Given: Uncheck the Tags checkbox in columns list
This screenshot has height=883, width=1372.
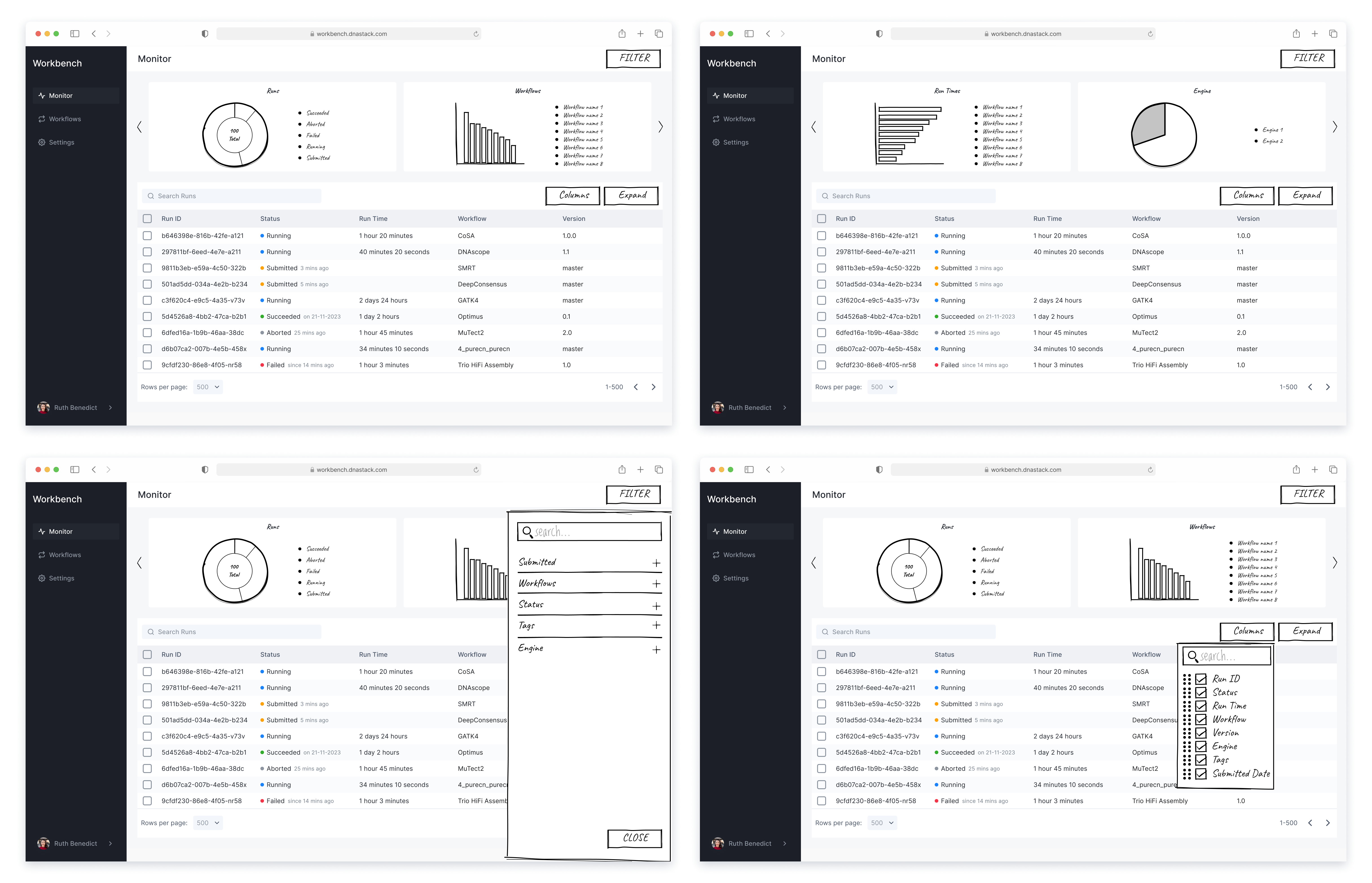Looking at the screenshot, I should [x=1201, y=760].
